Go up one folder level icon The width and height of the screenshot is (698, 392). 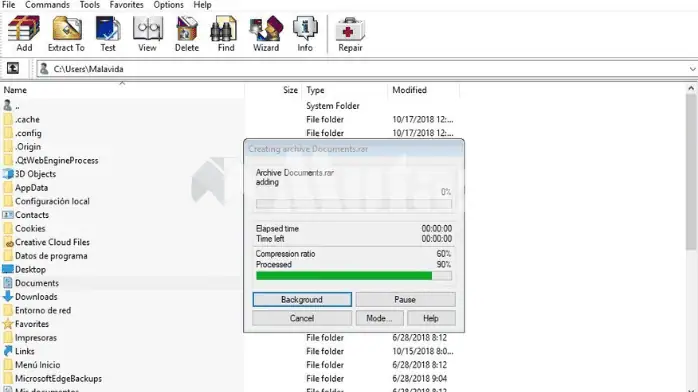click(13, 69)
